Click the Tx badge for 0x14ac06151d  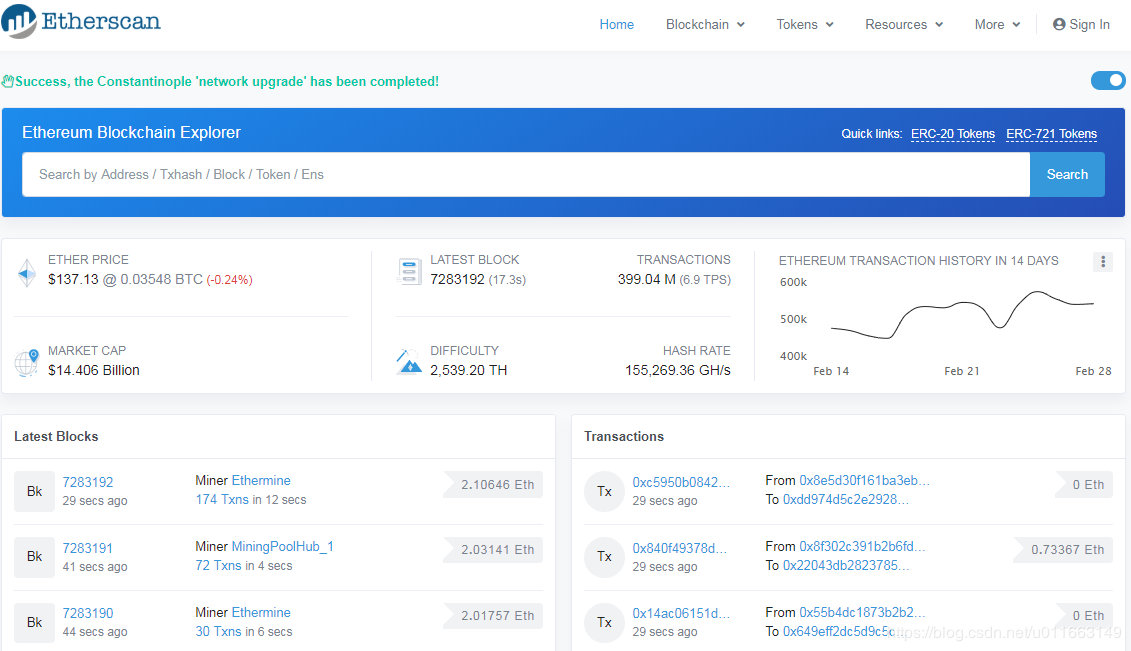coord(604,622)
